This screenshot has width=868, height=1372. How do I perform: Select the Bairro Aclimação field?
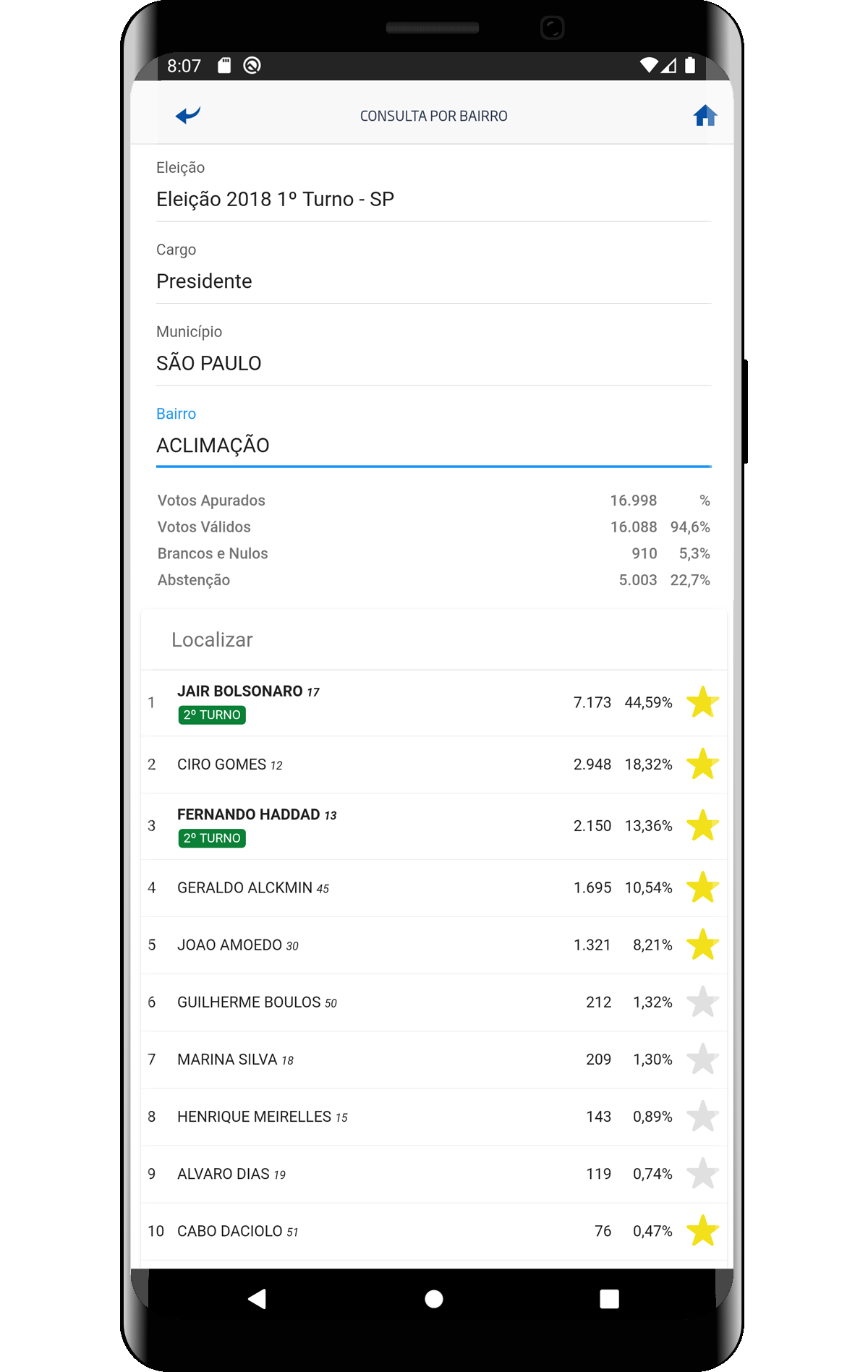click(433, 445)
